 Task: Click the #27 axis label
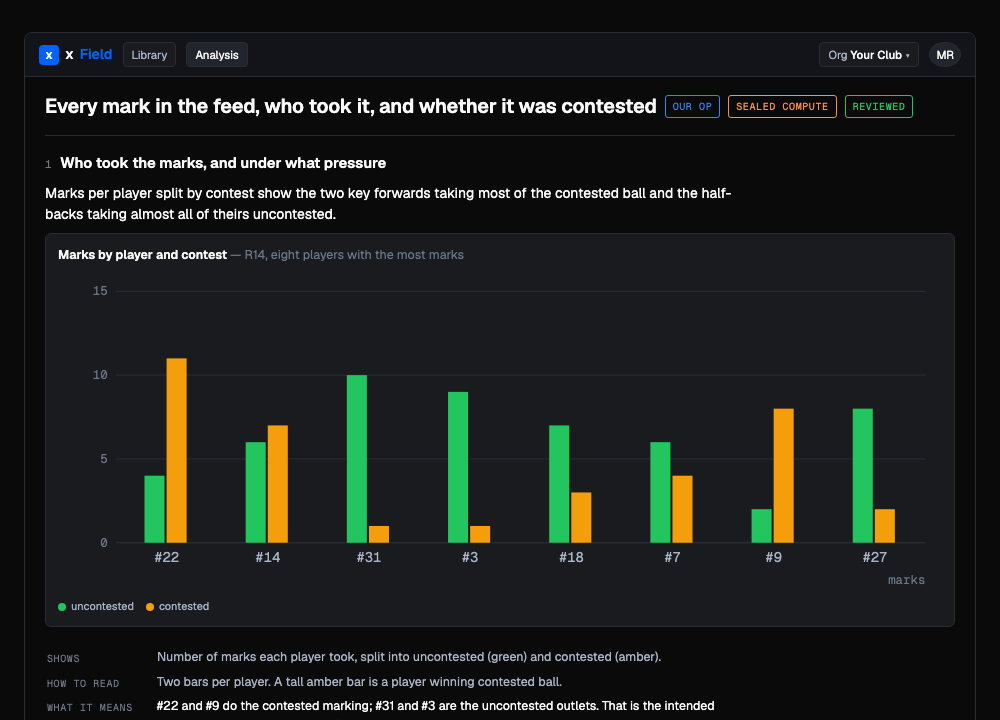(874, 557)
